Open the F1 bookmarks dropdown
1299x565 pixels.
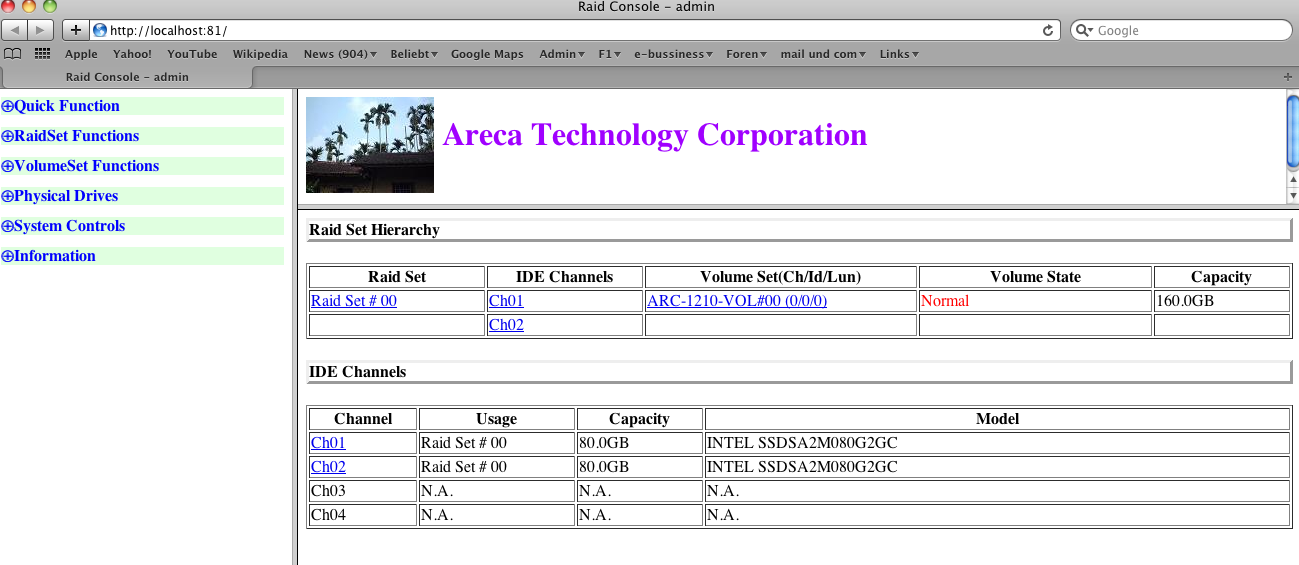tap(610, 54)
